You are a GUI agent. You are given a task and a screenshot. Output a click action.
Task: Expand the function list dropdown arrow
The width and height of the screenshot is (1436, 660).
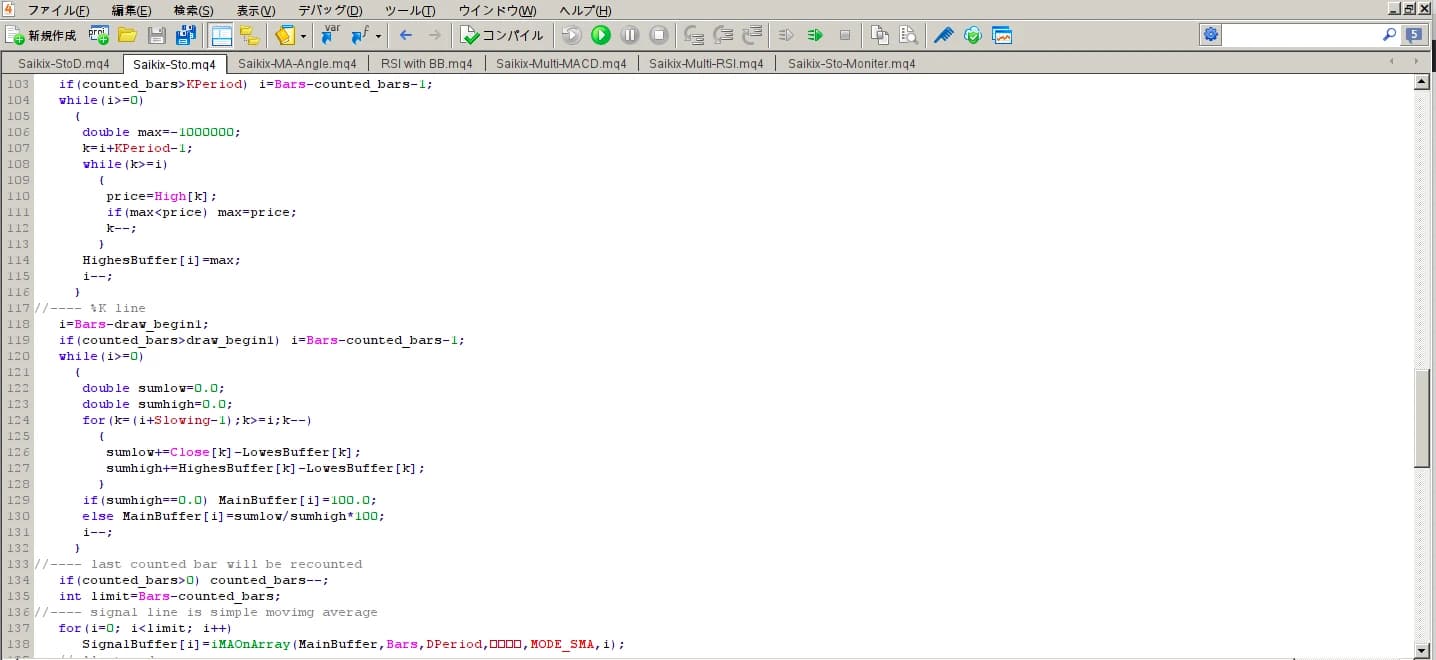click(378, 36)
